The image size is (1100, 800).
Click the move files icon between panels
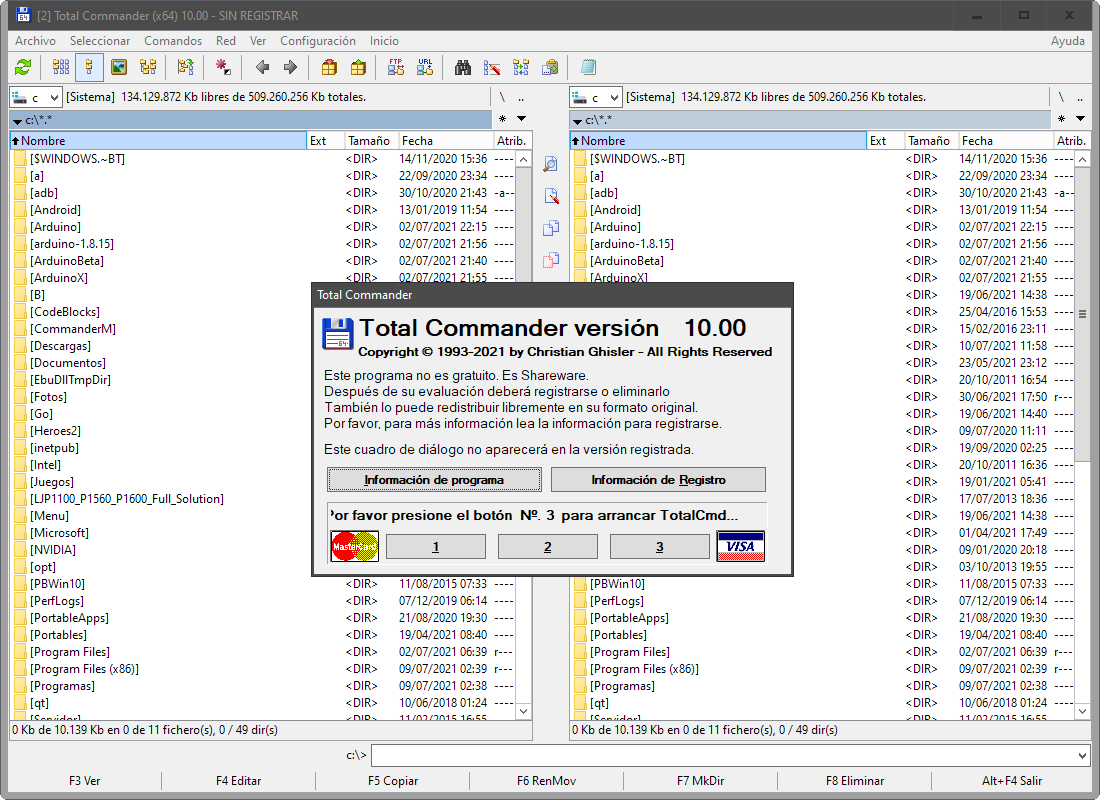[x=551, y=260]
